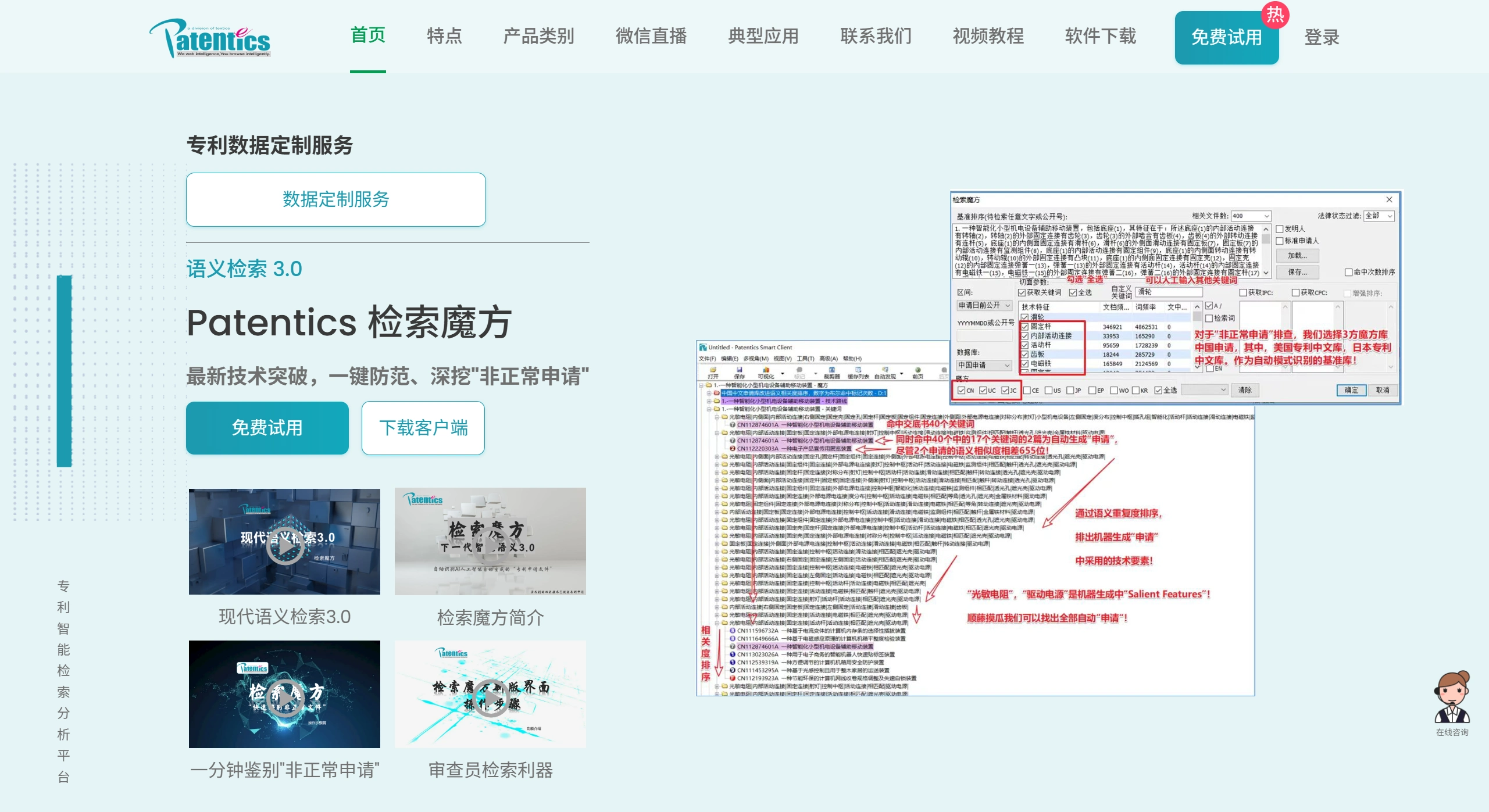Click the 下载客户端 button
The height and width of the screenshot is (812, 1489).
[423, 428]
